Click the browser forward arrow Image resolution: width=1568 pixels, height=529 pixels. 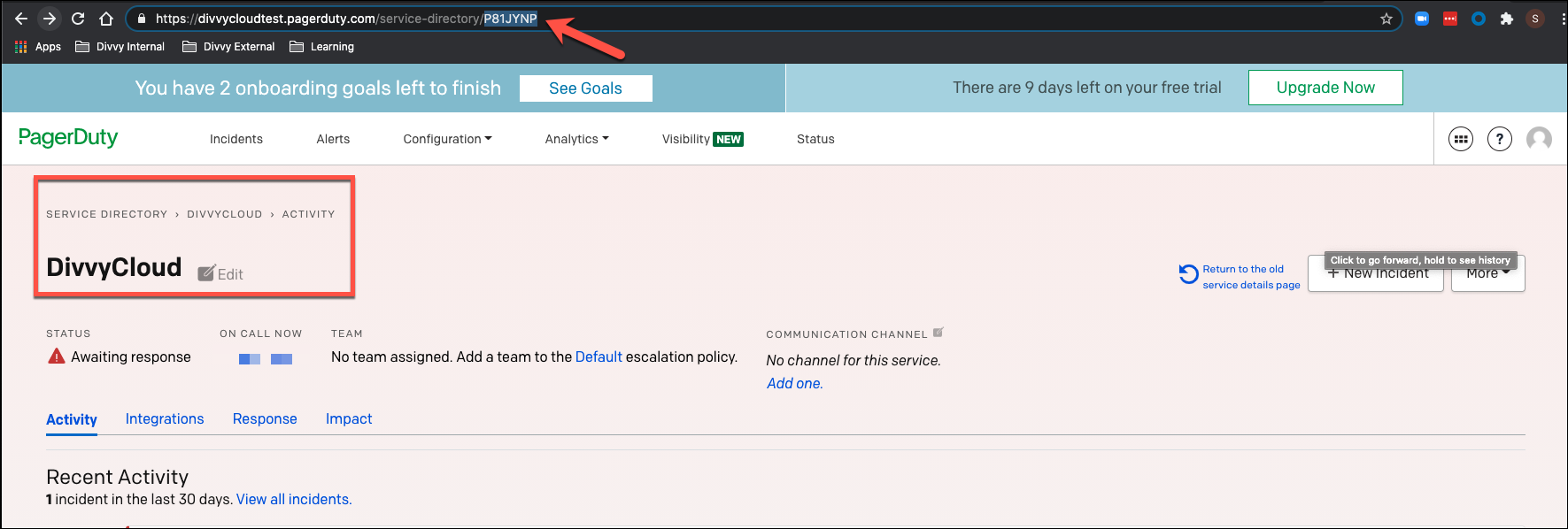click(50, 19)
